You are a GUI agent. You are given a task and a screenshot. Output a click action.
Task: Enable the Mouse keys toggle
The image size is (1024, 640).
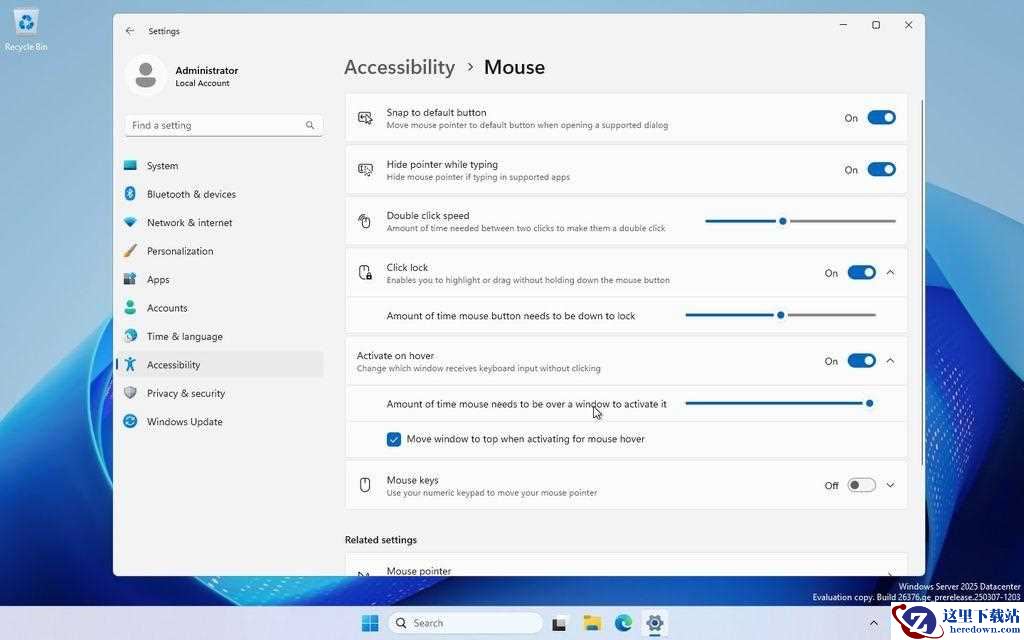pyautogui.click(x=861, y=485)
